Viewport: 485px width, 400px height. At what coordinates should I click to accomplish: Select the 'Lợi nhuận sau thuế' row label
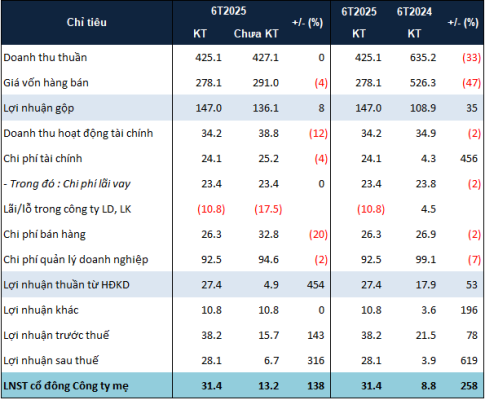coord(51,361)
